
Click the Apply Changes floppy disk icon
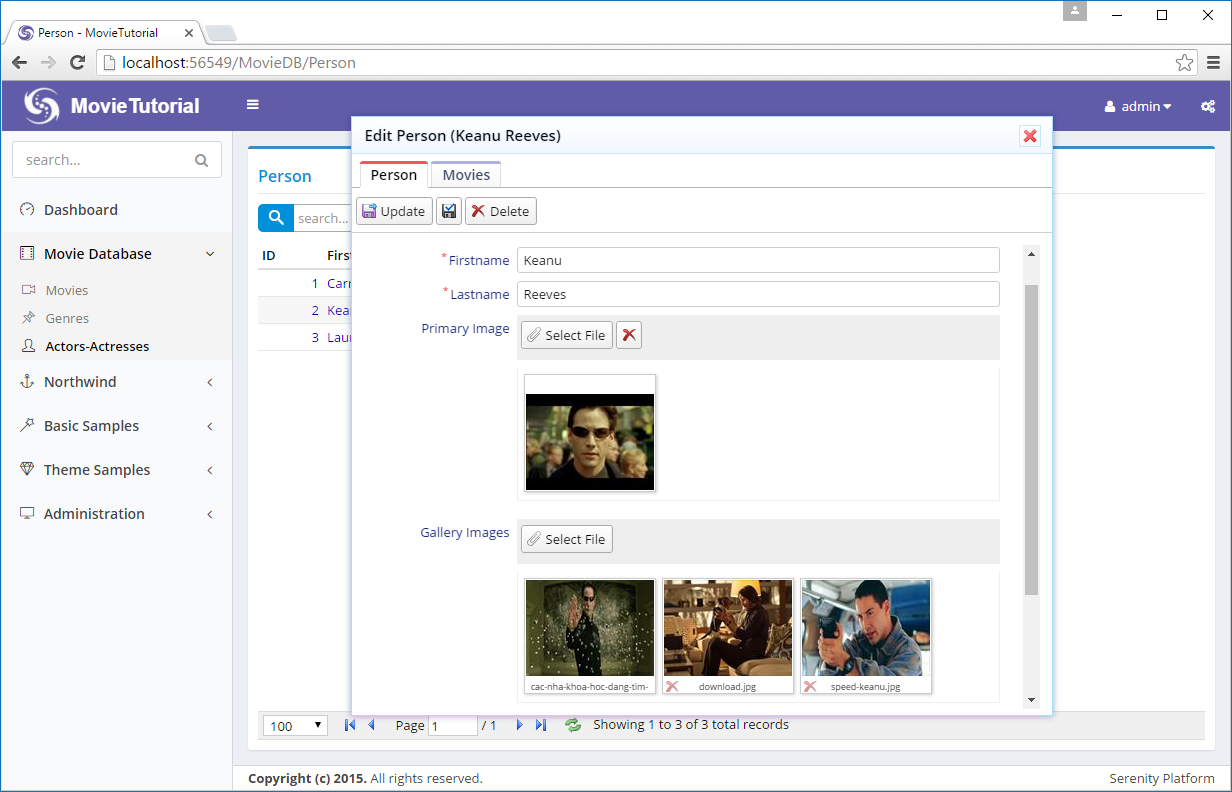pos(449,211)
